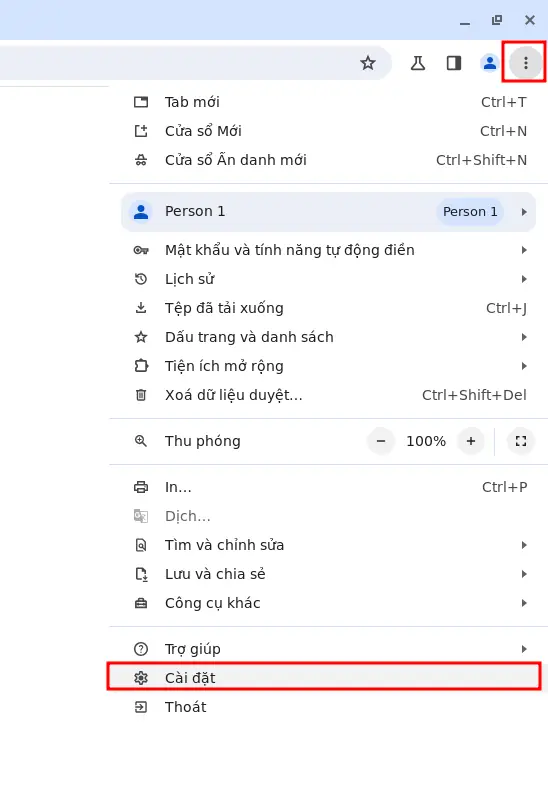
Task: Click the exit icon for Thoát
Action: tap(141, 707)
